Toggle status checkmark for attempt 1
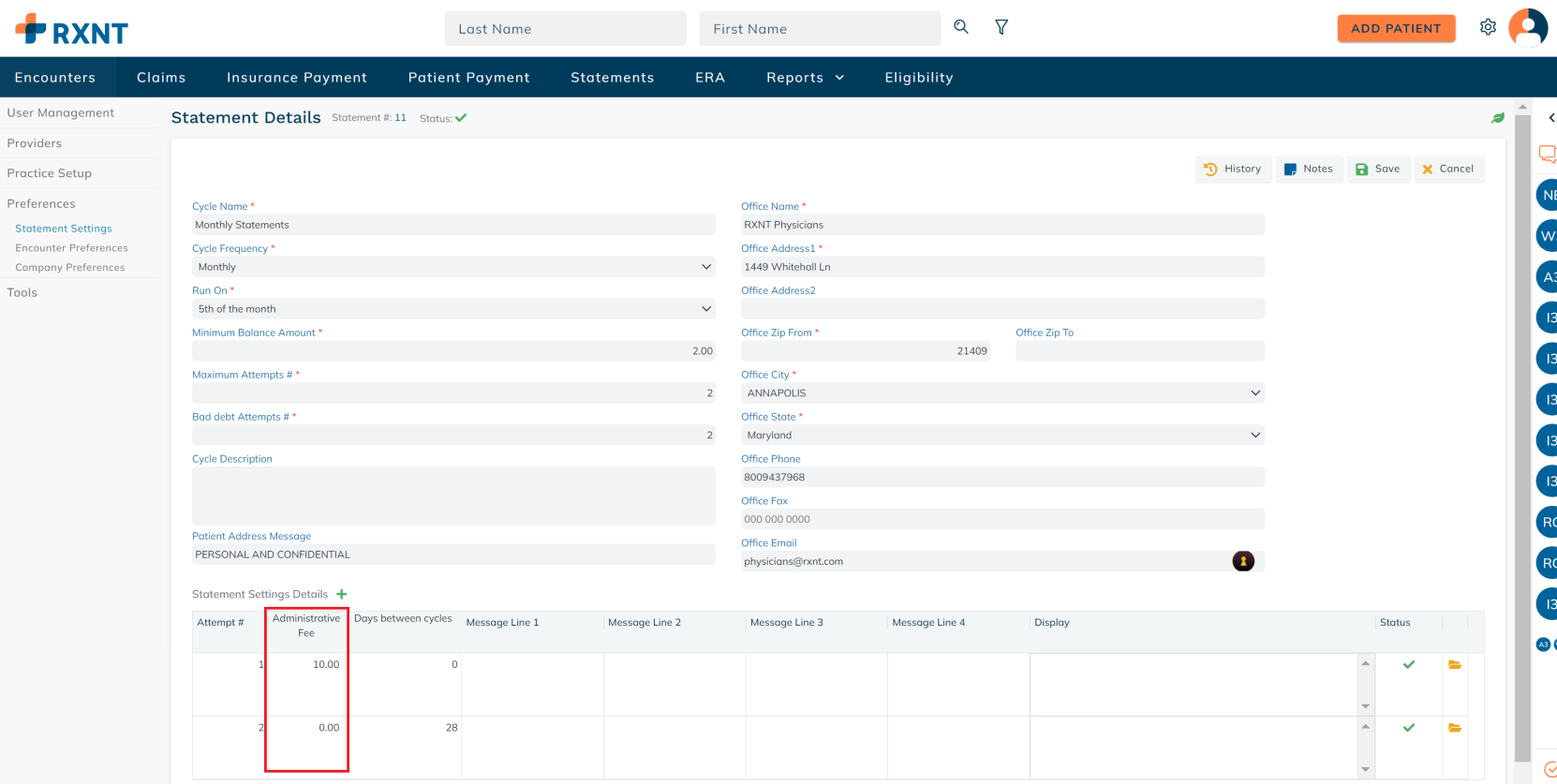1557x784 pixels. [1408, 664]
